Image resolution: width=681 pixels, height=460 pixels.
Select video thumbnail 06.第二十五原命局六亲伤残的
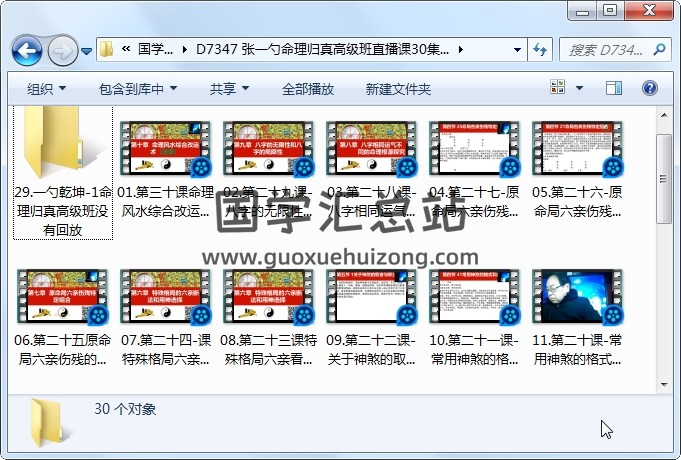63,297
